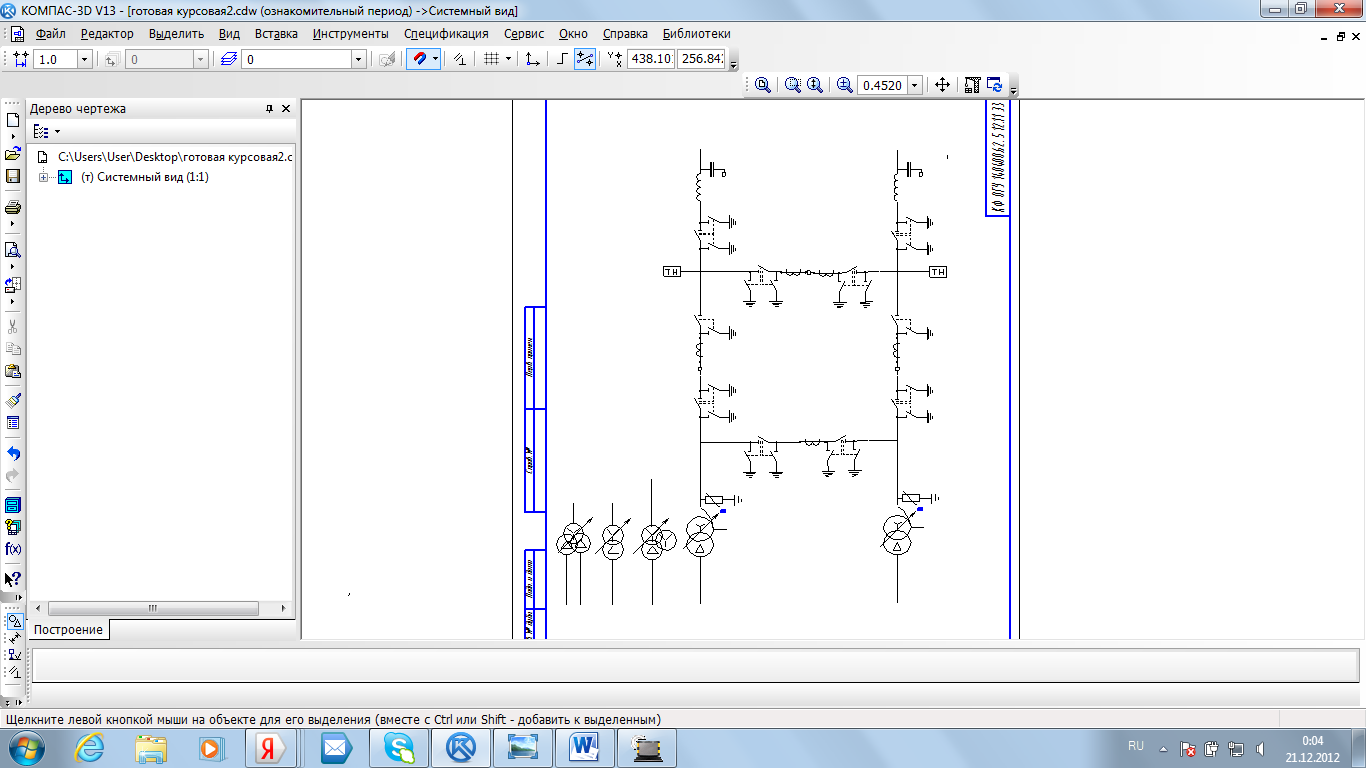
Task: Click the layers state icon
Action: click(x=229, y=60)
